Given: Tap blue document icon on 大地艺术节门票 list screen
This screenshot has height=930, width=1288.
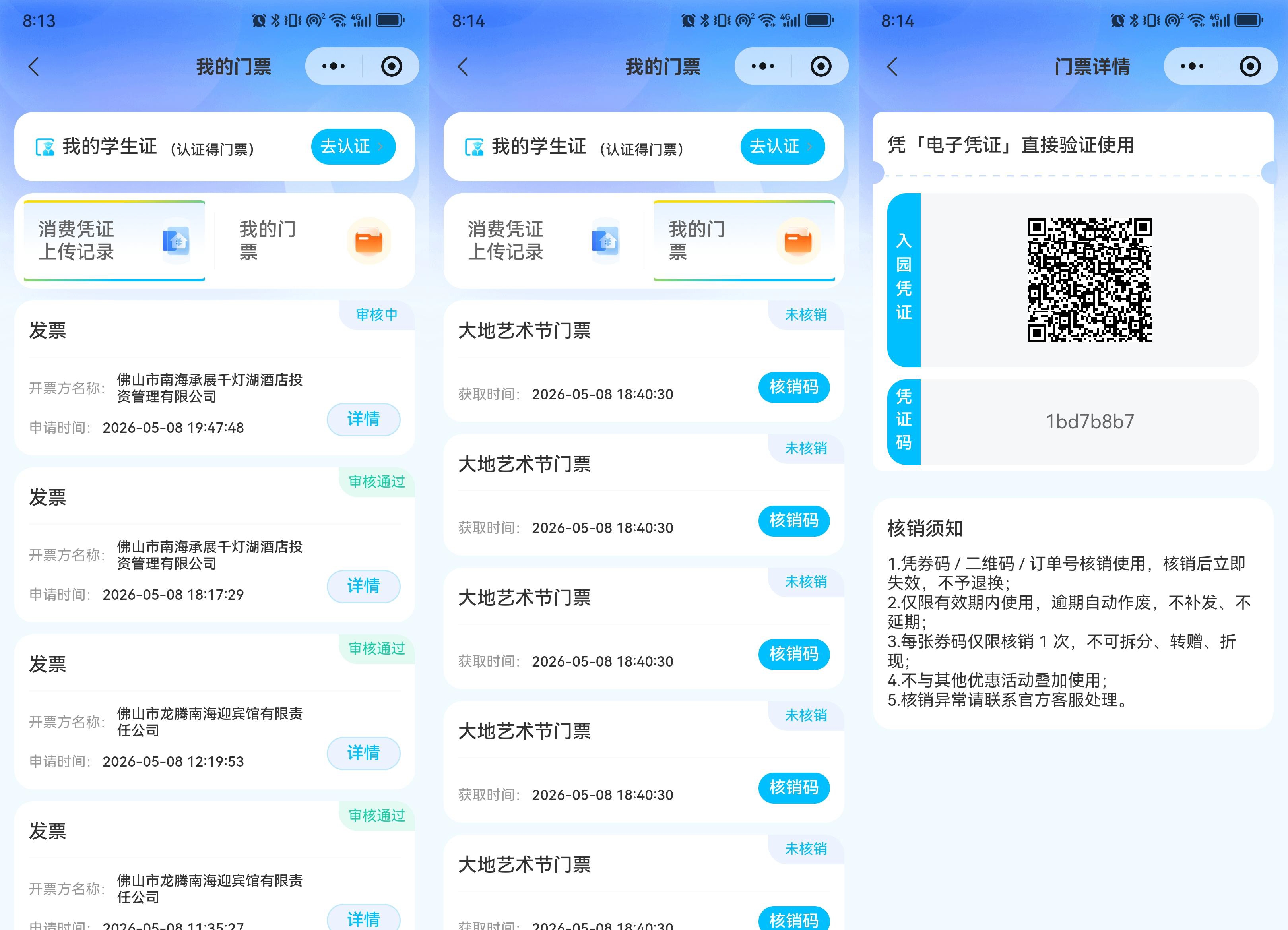Looking at the screenshot, I should click(x=606, y=241).
